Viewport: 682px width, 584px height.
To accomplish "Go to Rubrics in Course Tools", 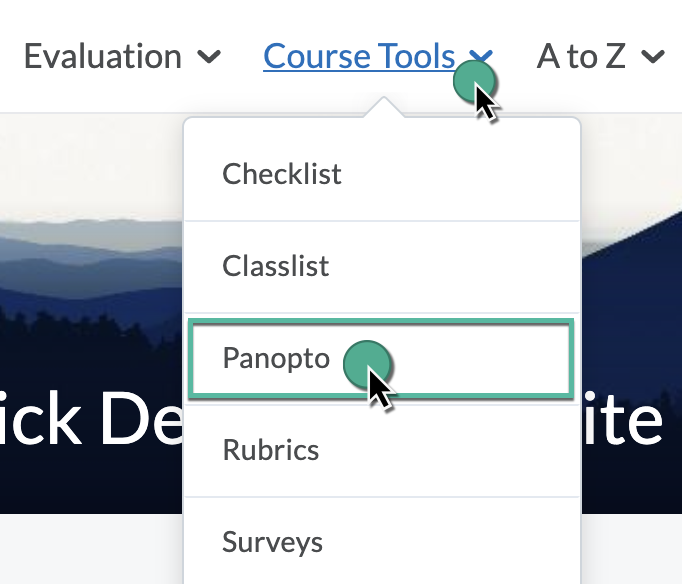I will (271, 450).
